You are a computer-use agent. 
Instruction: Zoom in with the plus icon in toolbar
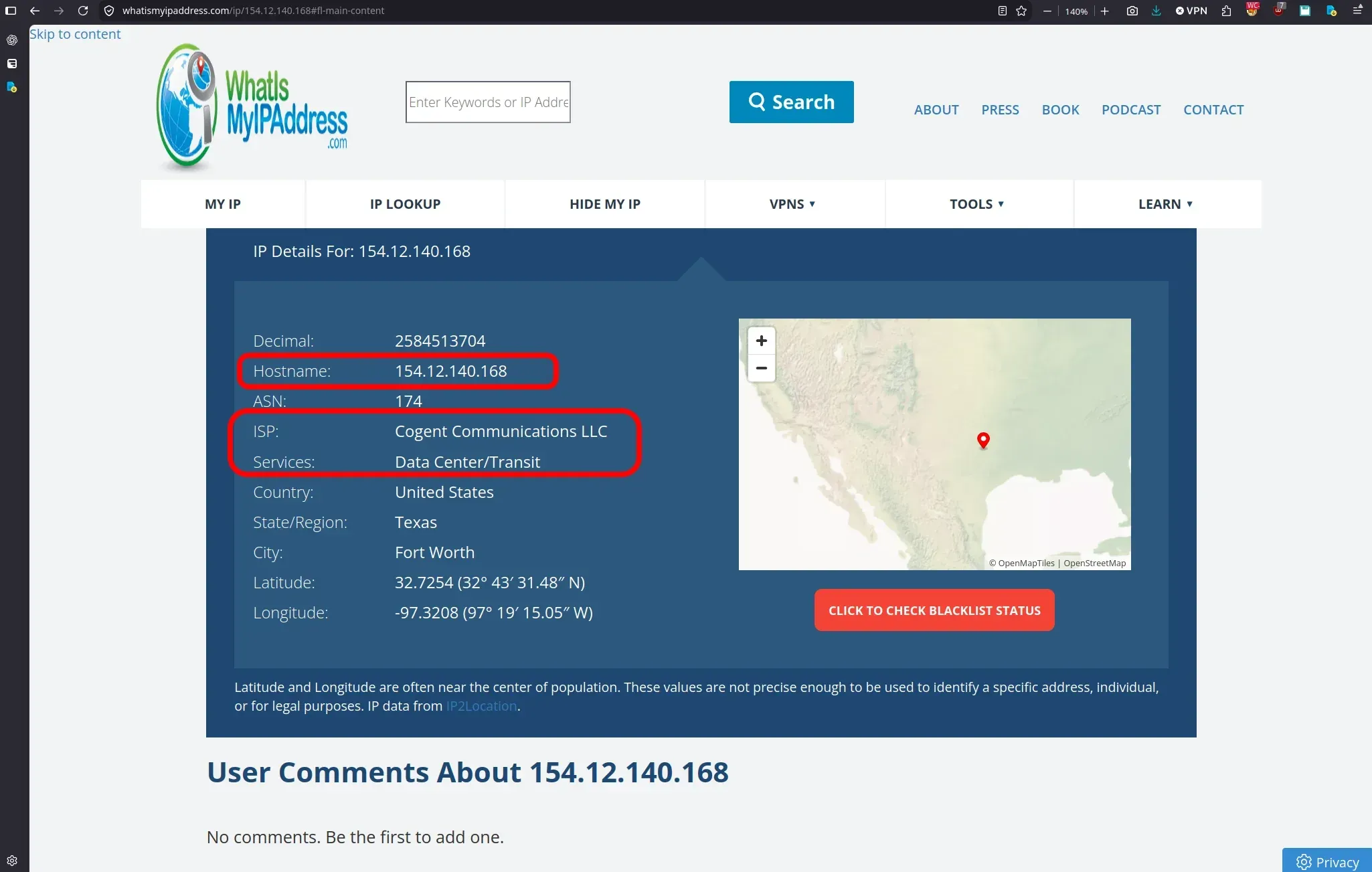pos(1105,11)
